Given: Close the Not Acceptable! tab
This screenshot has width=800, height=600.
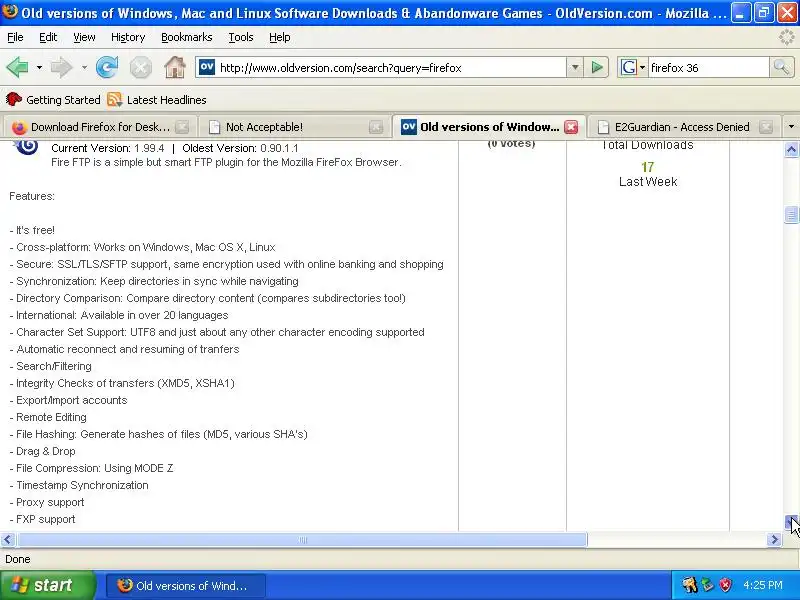Looking at the screenshot, I should pos(376,127).
